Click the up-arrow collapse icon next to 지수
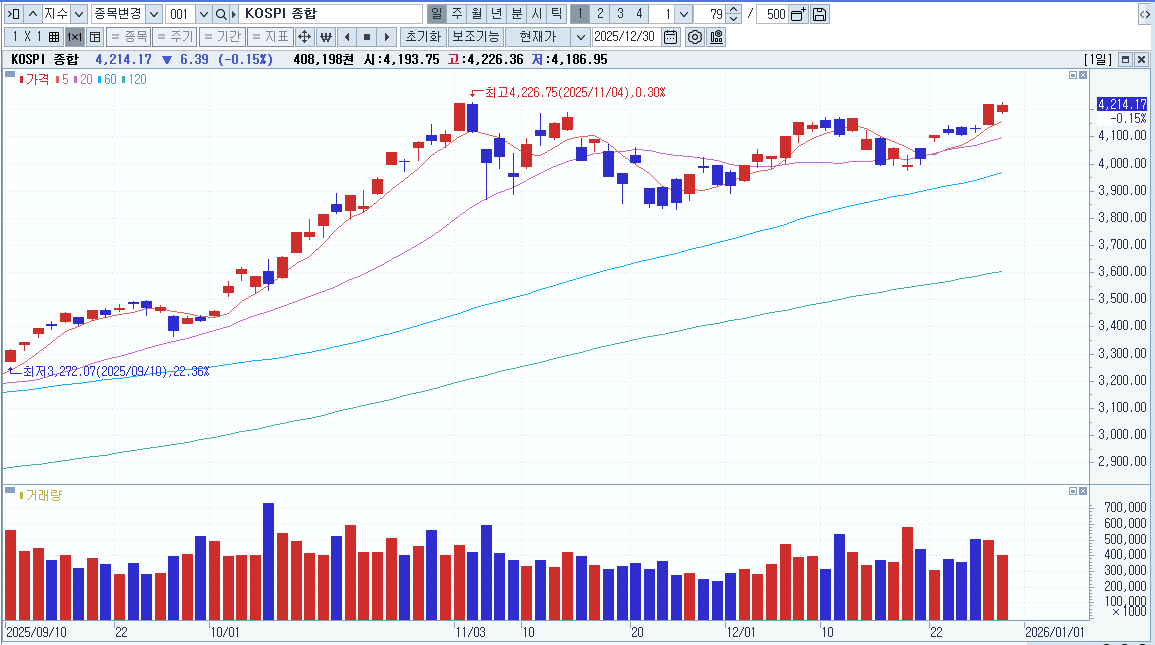The width and height of the screenshot is (1155, 645). (32, 14)
